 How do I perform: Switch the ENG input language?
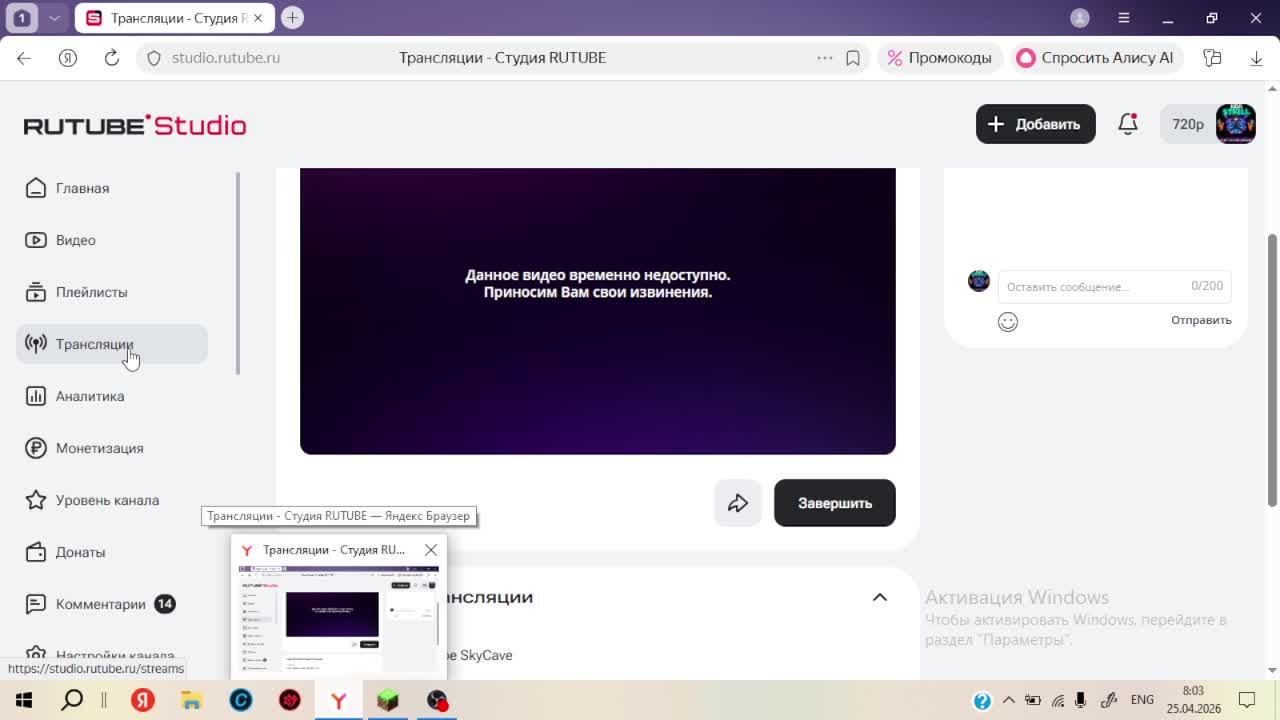coord(1142,700)
